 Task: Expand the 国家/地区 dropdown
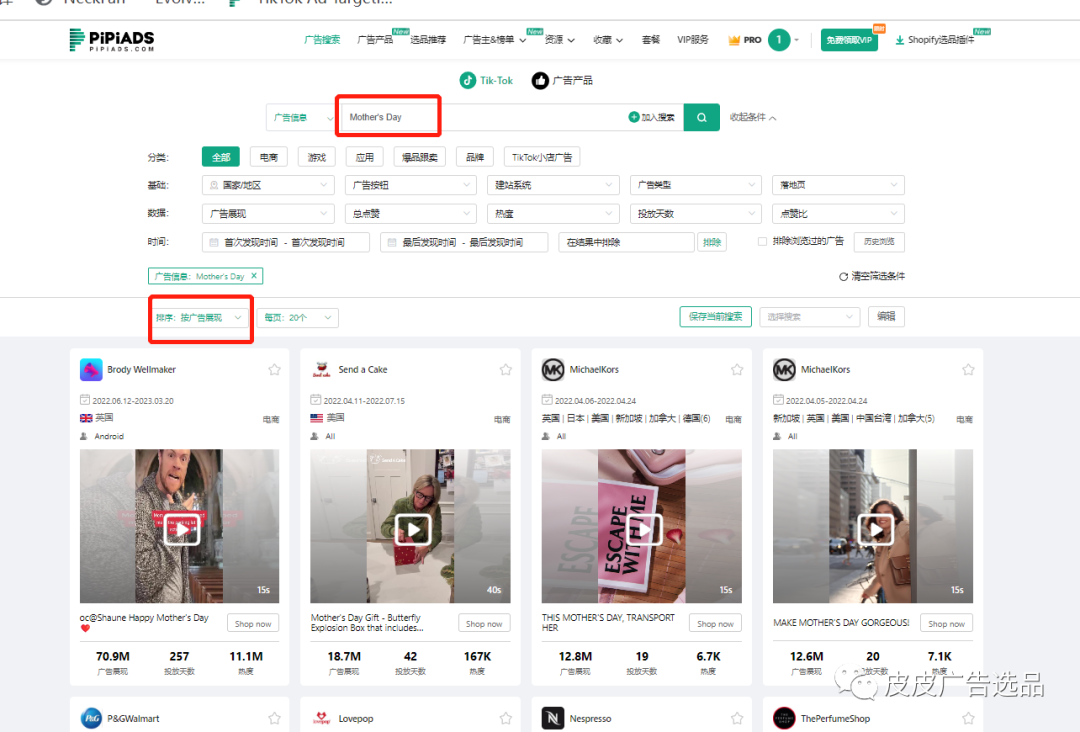pyautogui.click(x=268, y=185)
